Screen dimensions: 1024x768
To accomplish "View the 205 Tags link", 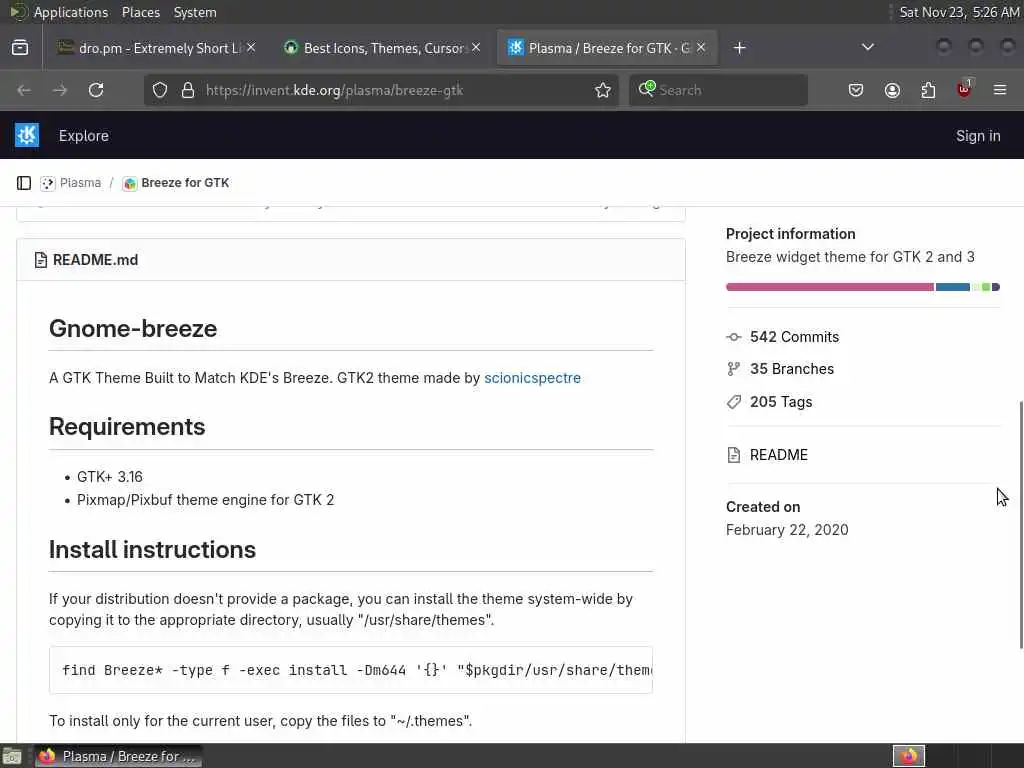I will [781, 402].
